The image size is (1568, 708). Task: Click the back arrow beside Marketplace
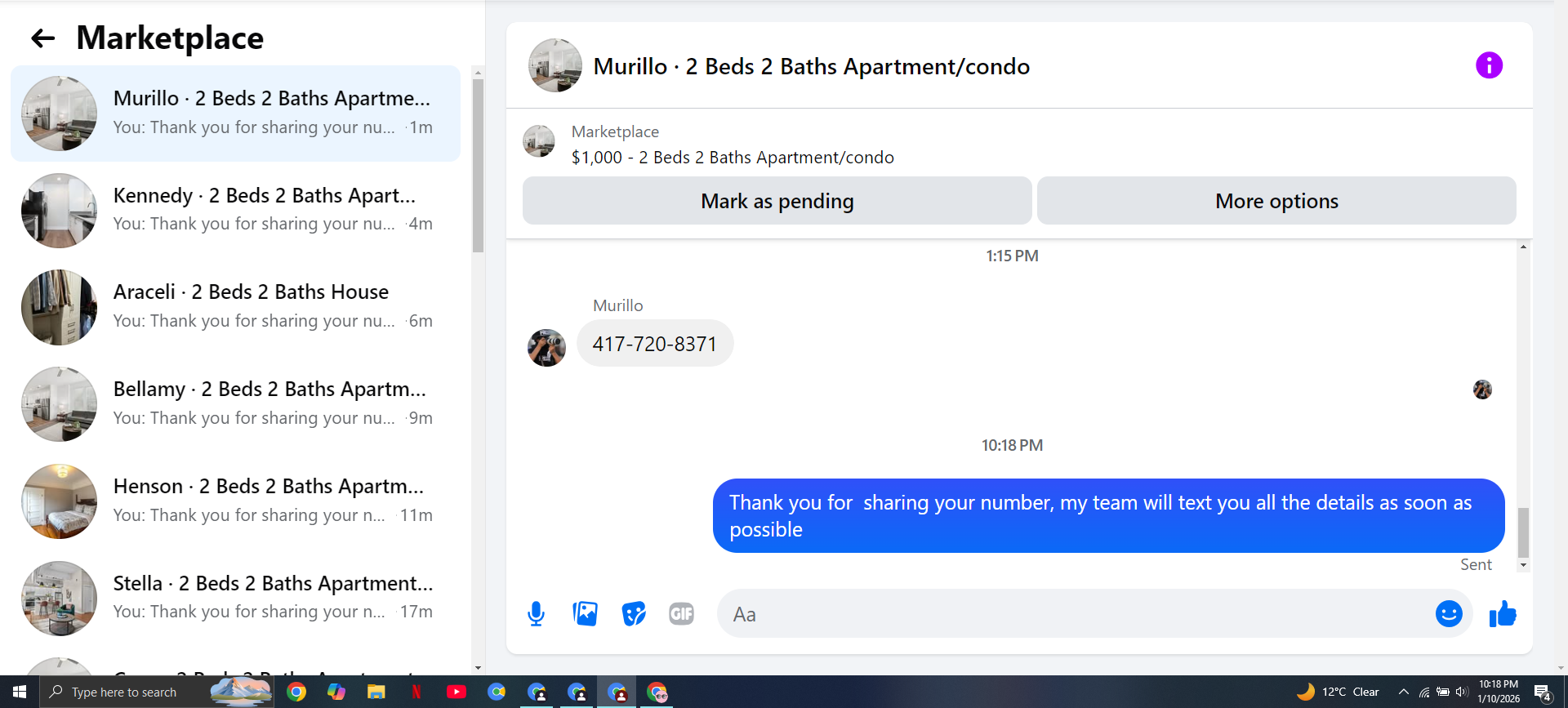pos(42,38)
